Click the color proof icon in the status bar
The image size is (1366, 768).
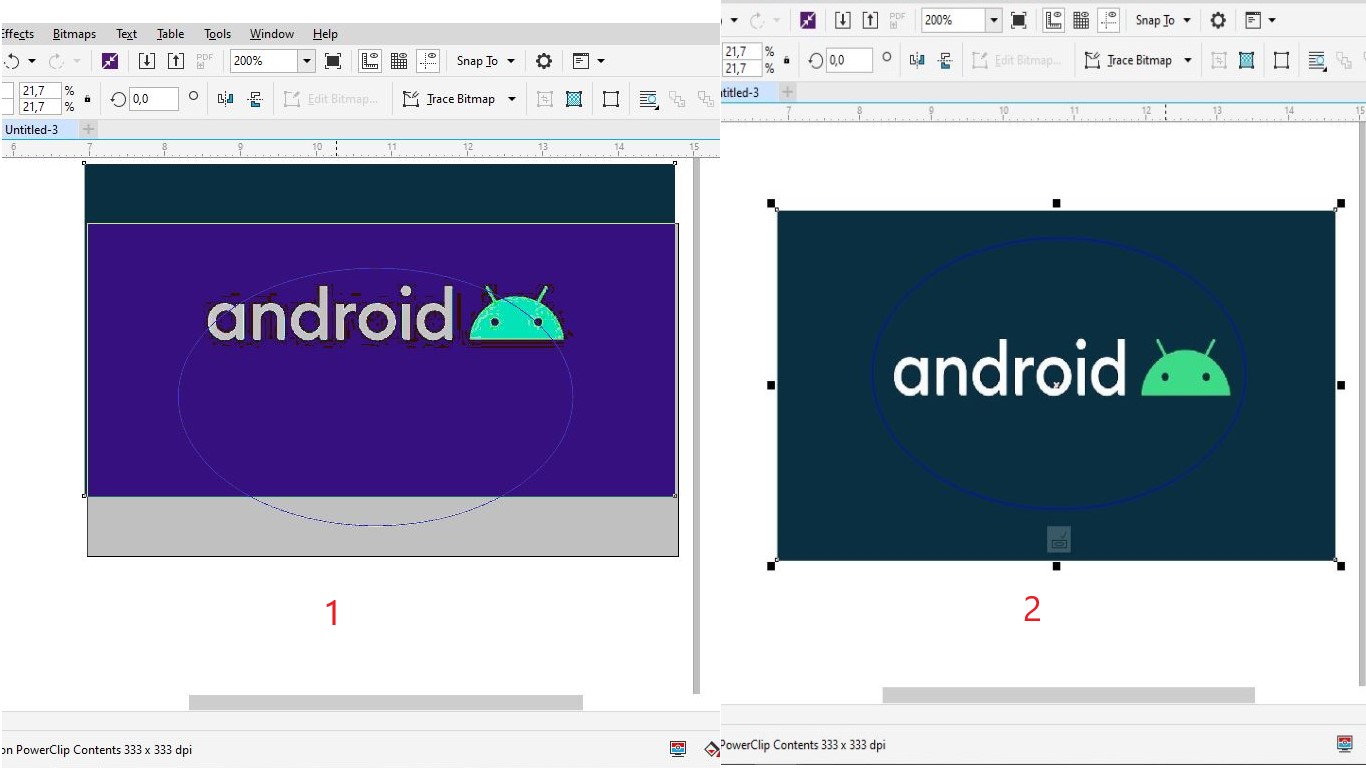click(x=678, y=748)
